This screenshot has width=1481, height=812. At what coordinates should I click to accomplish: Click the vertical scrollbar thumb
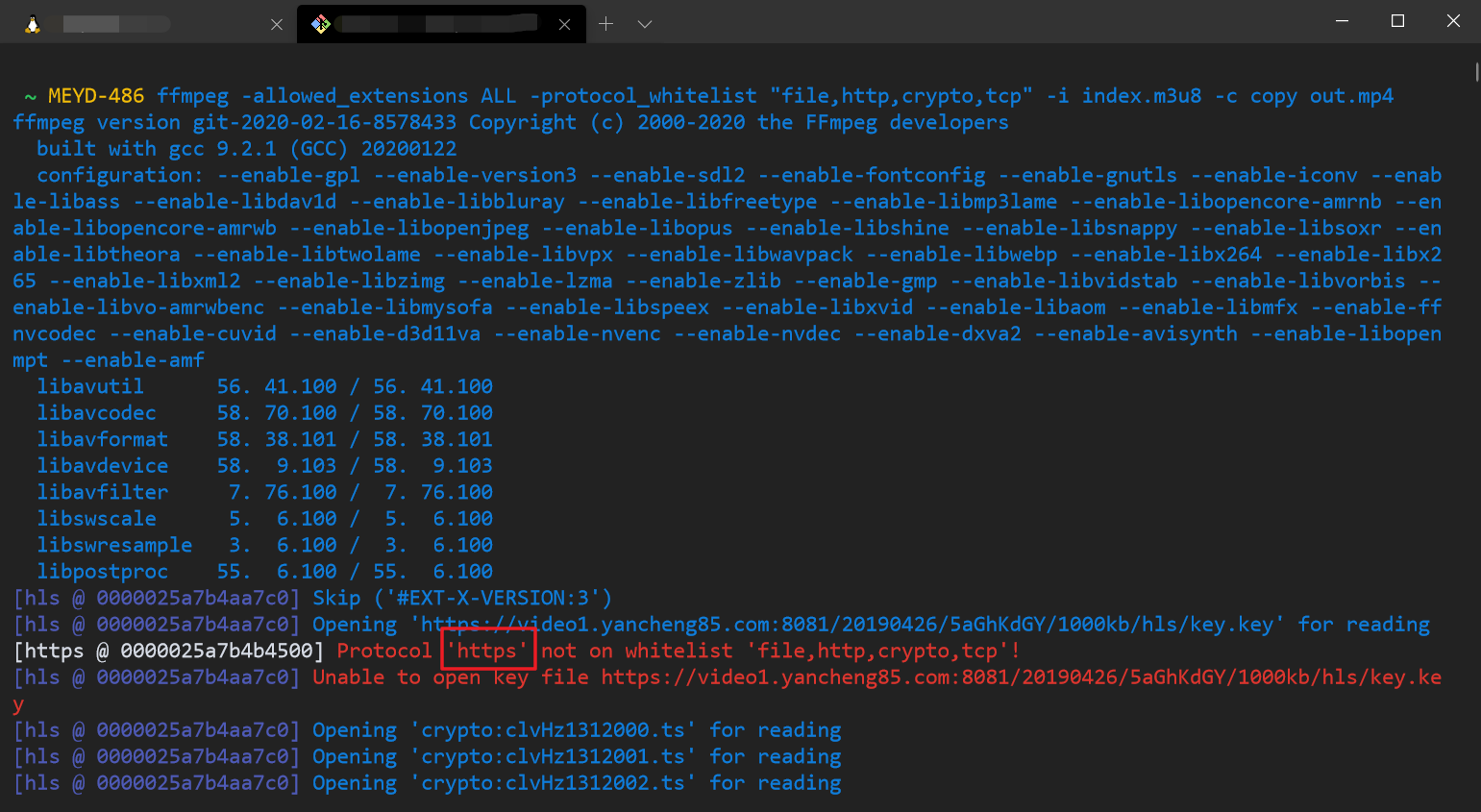pos(1476,72)
